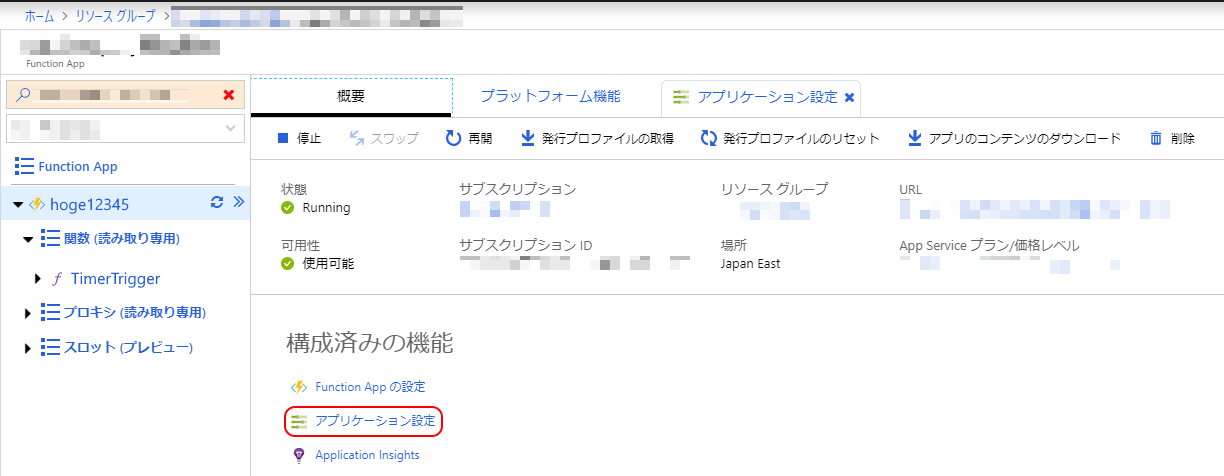Screen dimensions: 1224x476
Task: Collapse the hoge12345 tree node
Action: pos(18,204)
